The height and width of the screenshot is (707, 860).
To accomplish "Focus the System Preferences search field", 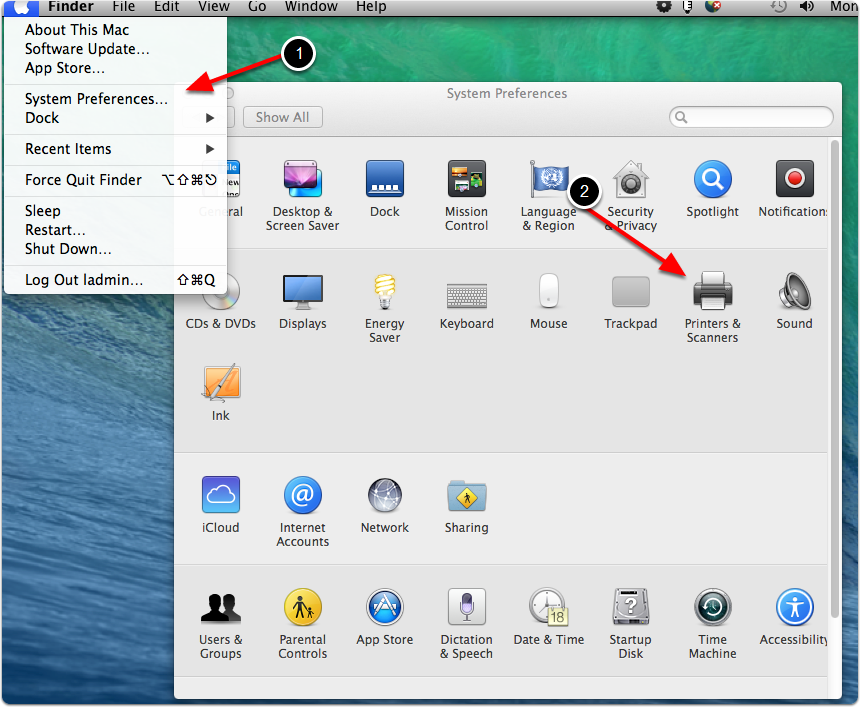I will tap(751, 117).
